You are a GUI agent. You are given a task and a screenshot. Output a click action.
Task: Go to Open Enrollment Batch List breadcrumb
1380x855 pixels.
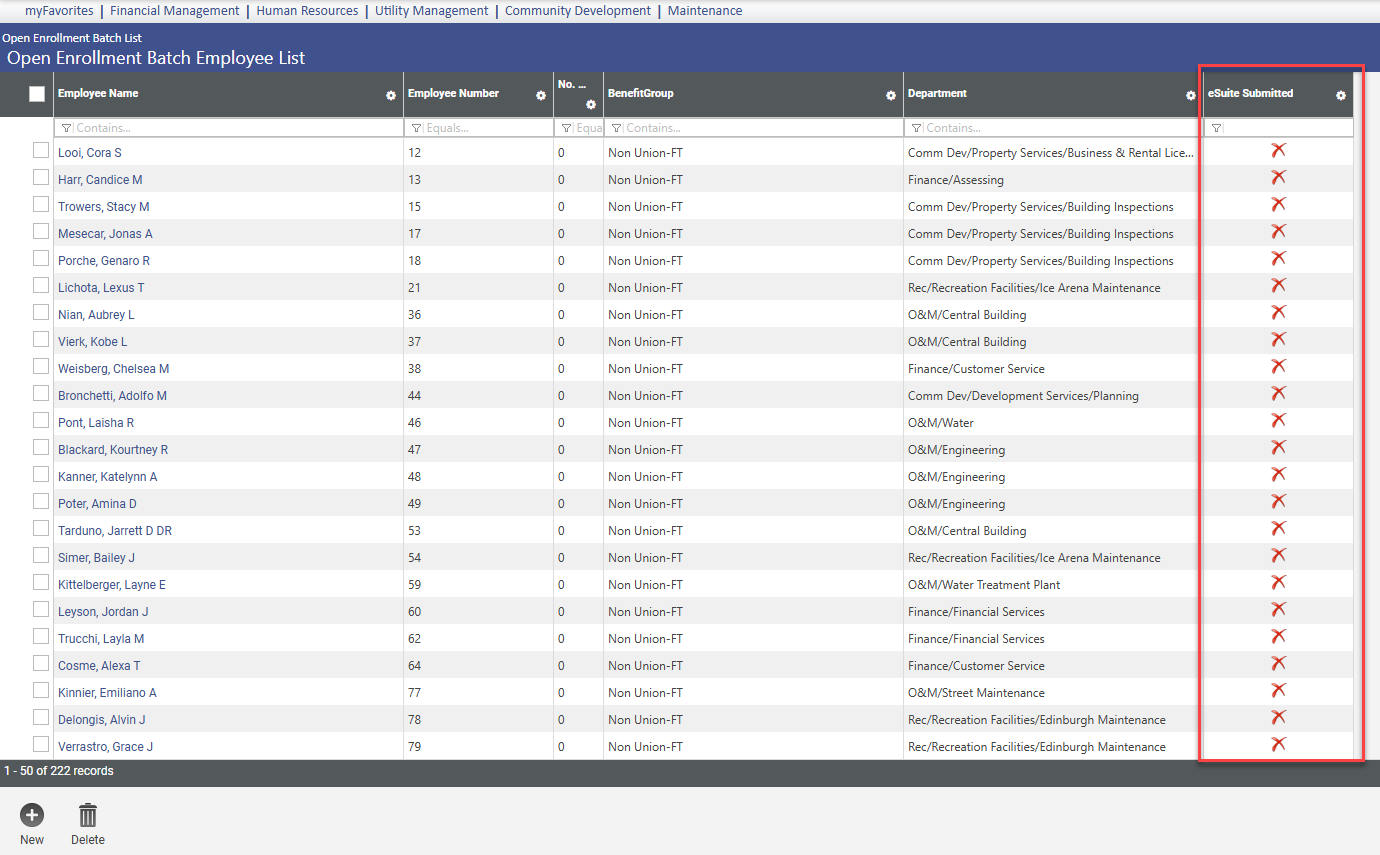(x=72, y=38)
